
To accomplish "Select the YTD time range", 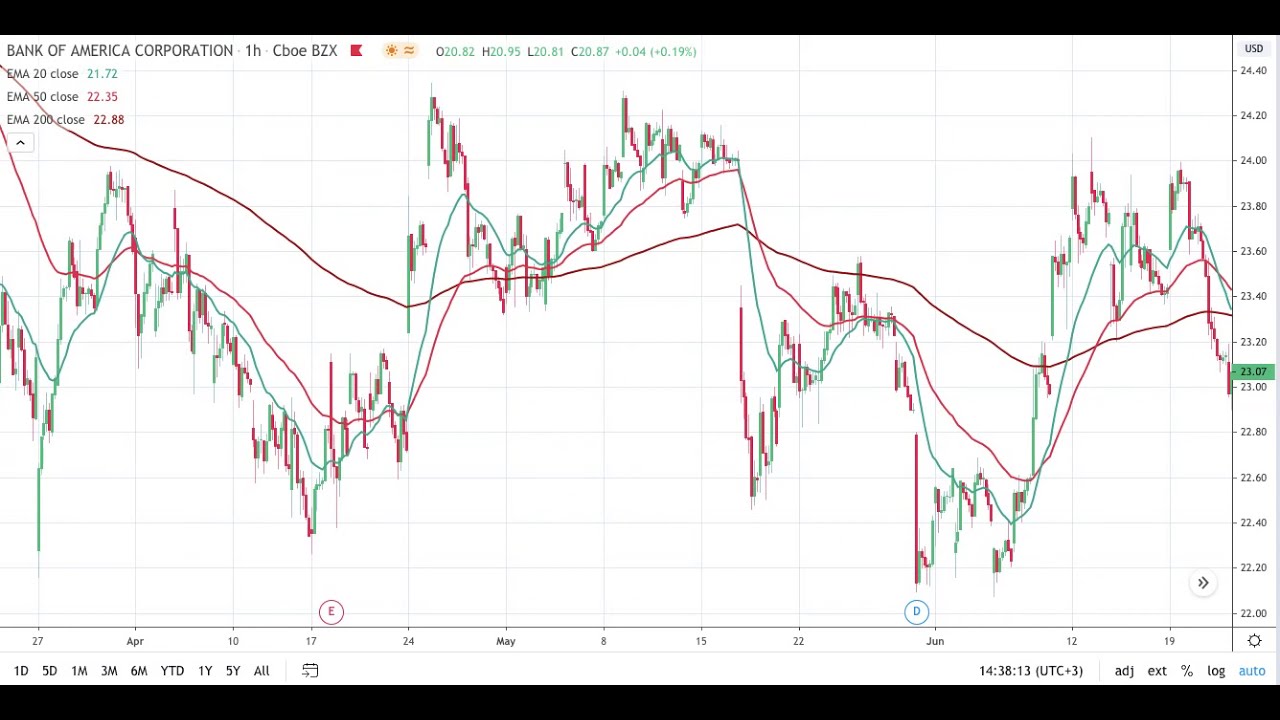I will pyautogui.click(x=172, y=671).
